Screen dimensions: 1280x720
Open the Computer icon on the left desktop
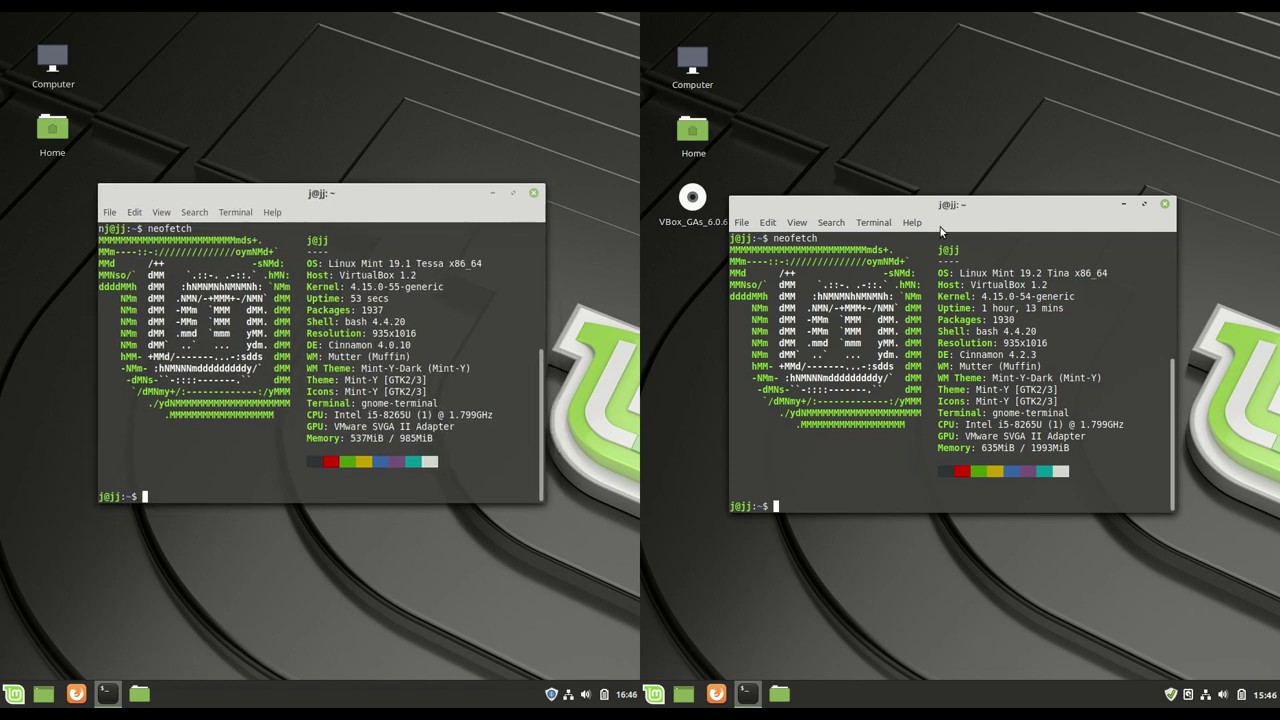(53, 66)
